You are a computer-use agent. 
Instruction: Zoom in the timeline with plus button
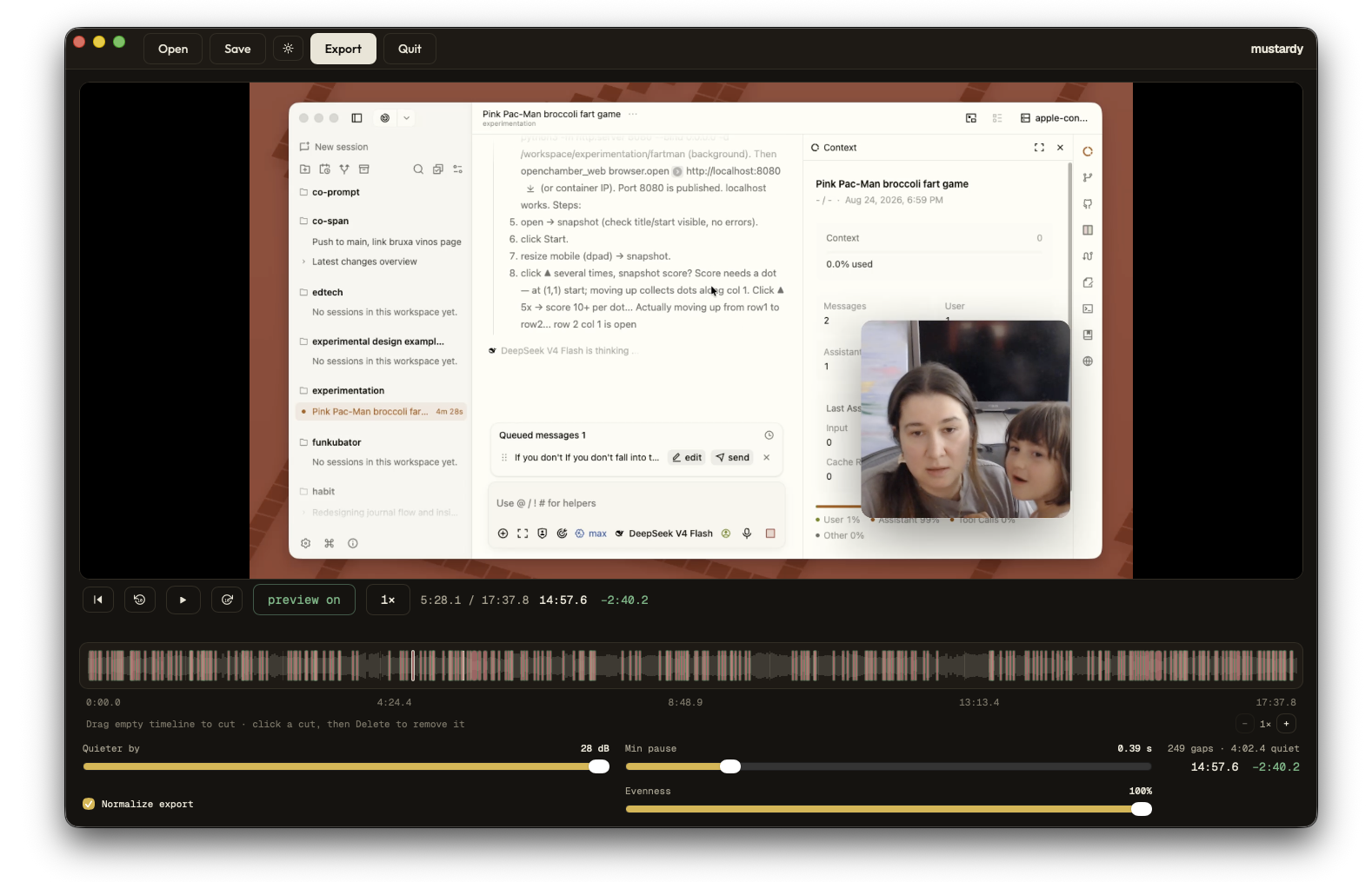tap(1287, 724)
